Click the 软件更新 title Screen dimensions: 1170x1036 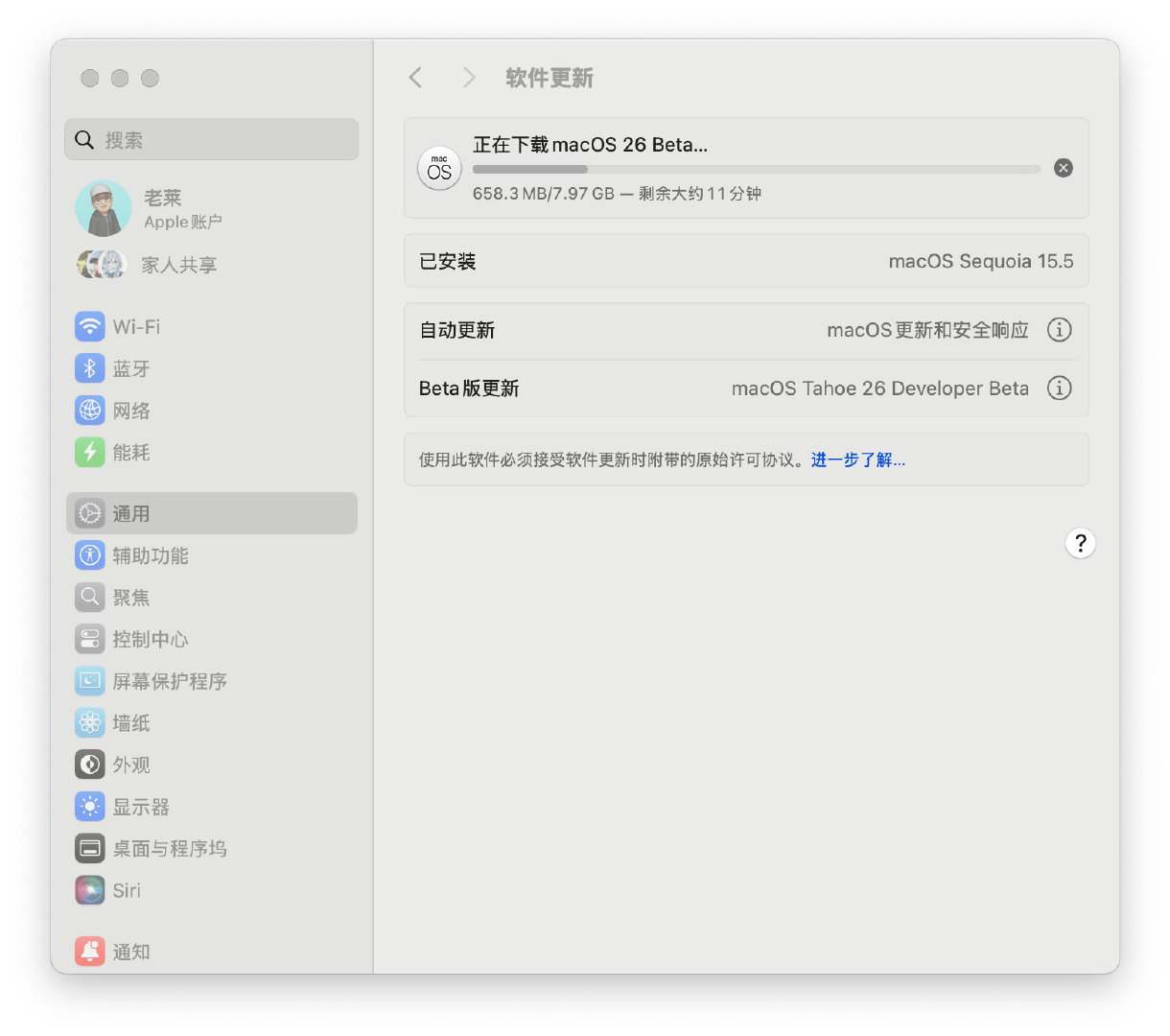click(550, 78)
